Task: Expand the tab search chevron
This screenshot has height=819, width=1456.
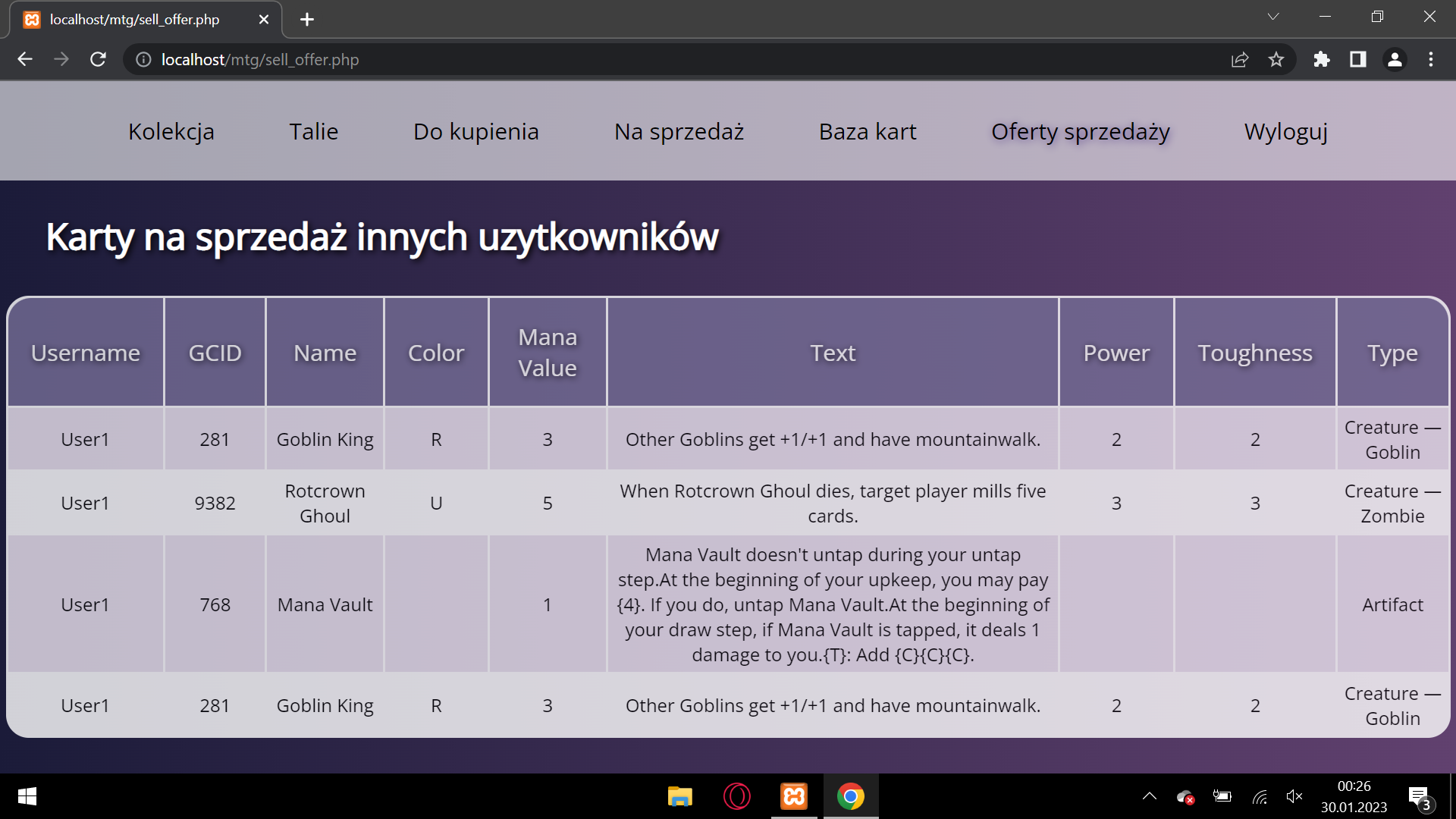Action: pyautogui.click(x=1273, y=17)
